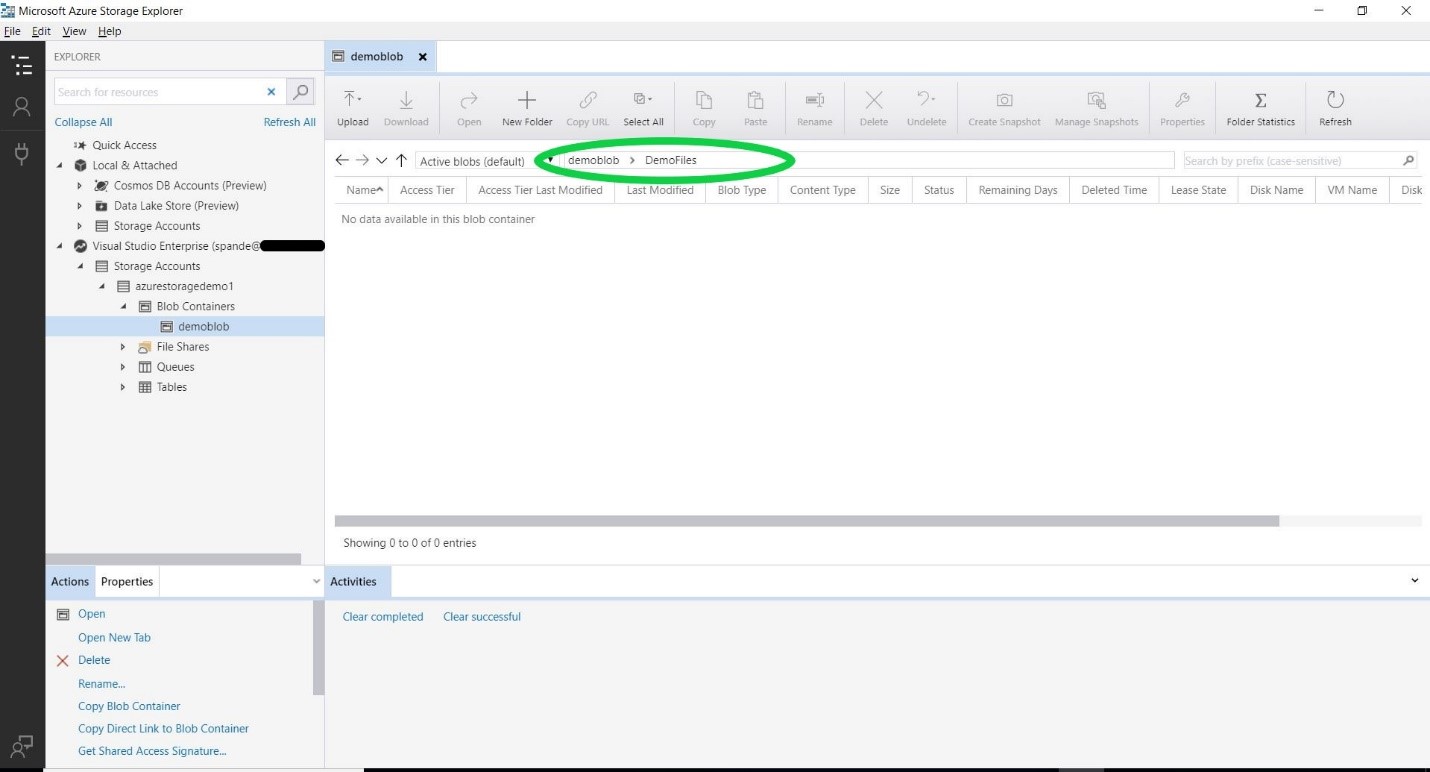
Task: Open the Active blobs (default) dropdown
Action: (485, 161)
